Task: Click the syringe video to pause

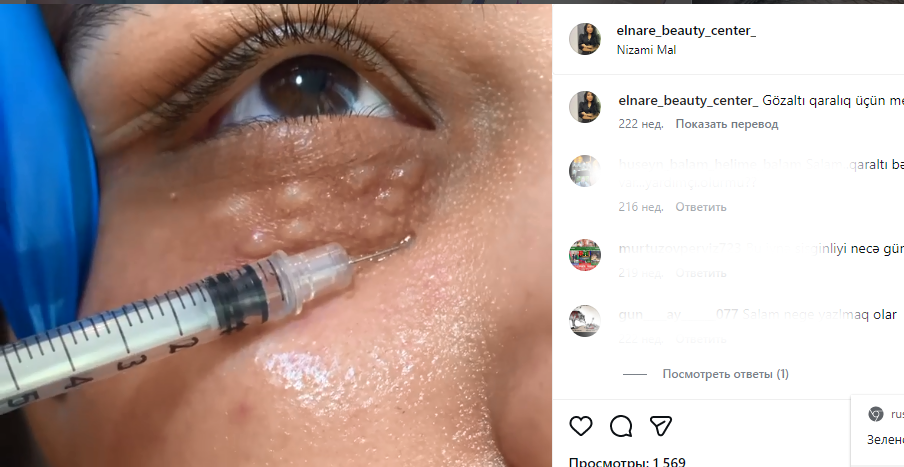Action: pos(275,233)
